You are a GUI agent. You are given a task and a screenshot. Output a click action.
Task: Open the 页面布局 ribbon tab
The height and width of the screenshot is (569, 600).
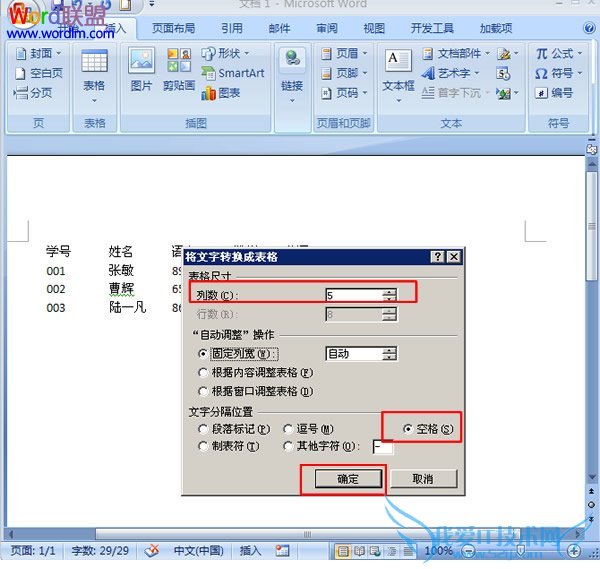pos(173,28)
